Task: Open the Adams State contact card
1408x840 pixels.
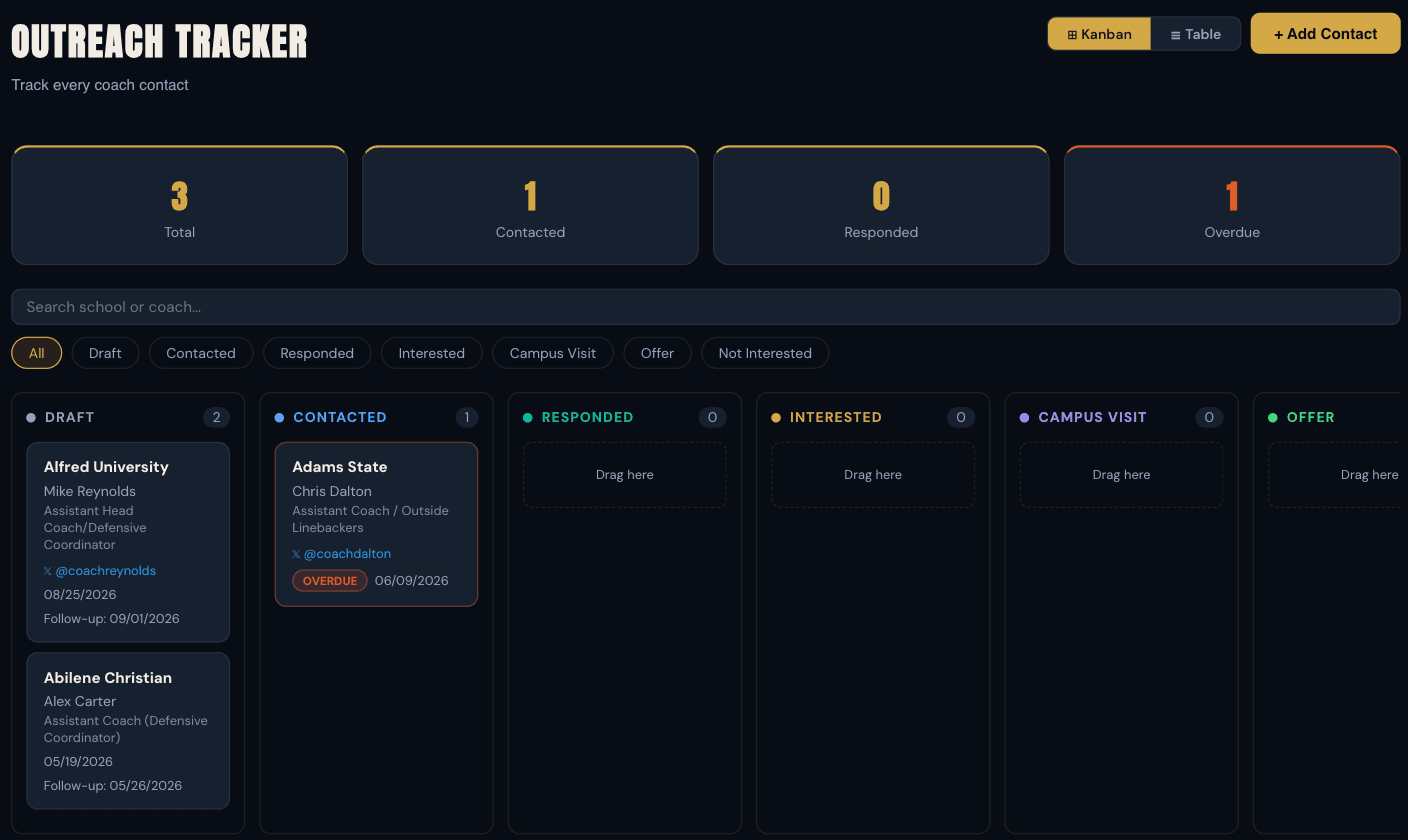Action: [x=376, y=524]
